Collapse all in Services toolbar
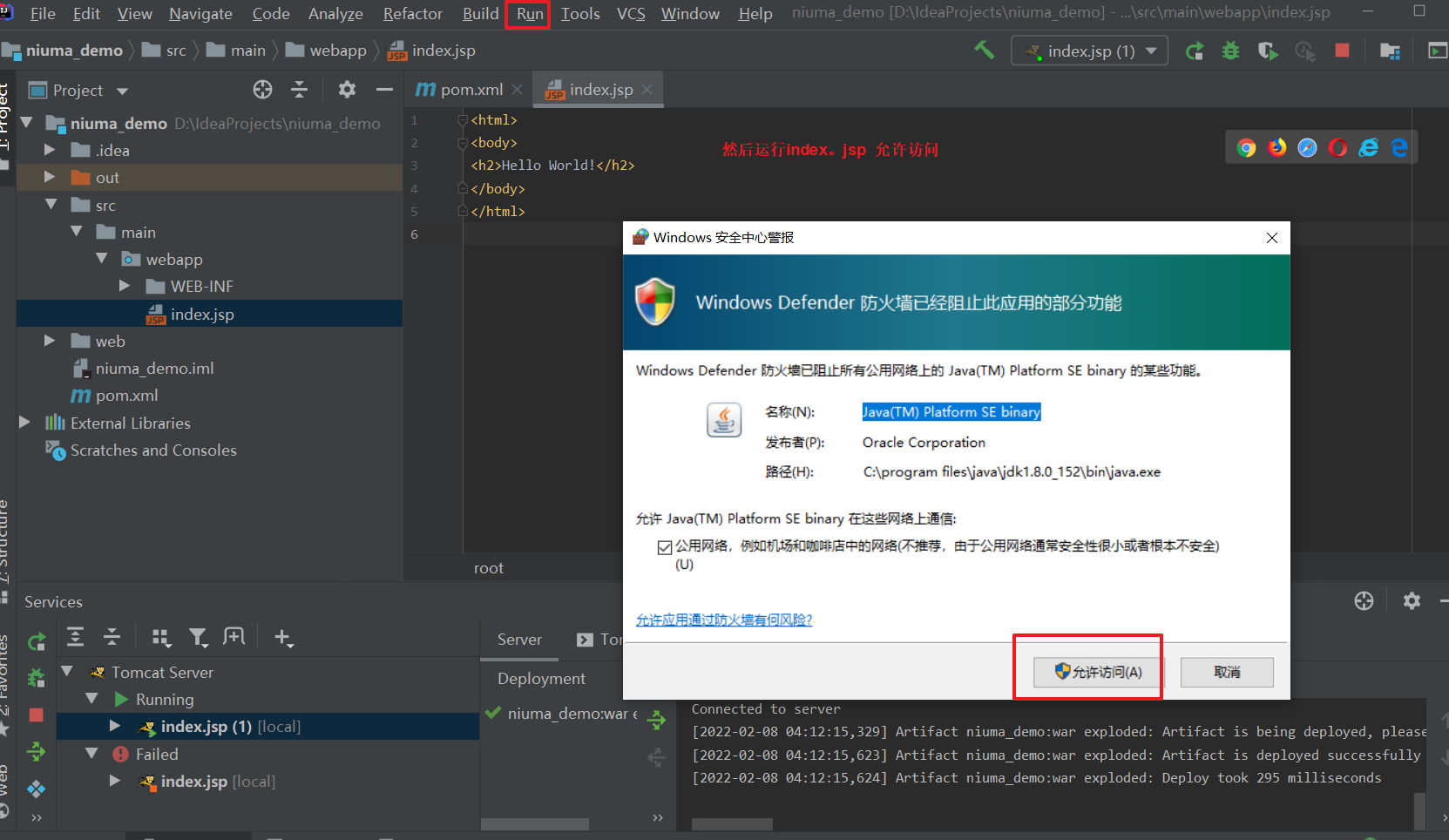The height and width of the screenshot is (840, 1449). coord(112,637)
